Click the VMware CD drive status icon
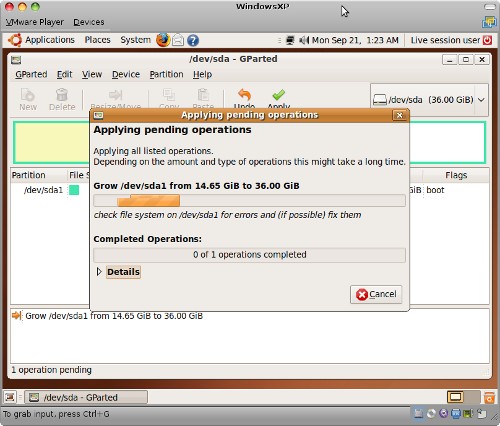Viewport: 500px width, 426px height. pyautogui.click(x=431, y=414)
